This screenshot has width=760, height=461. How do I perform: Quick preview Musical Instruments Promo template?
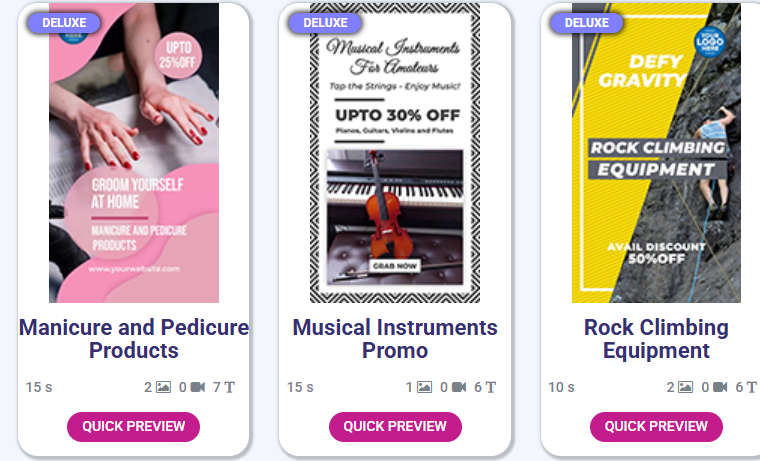coord(395,427)
